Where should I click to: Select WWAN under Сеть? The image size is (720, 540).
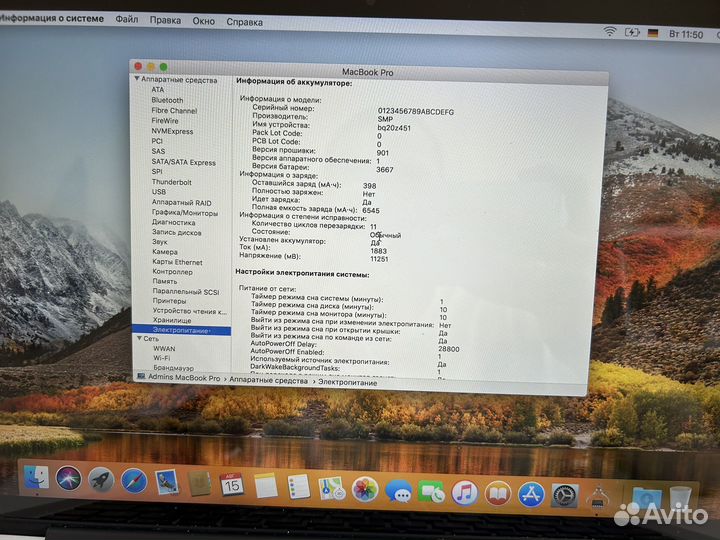click(x=164, y=349)
